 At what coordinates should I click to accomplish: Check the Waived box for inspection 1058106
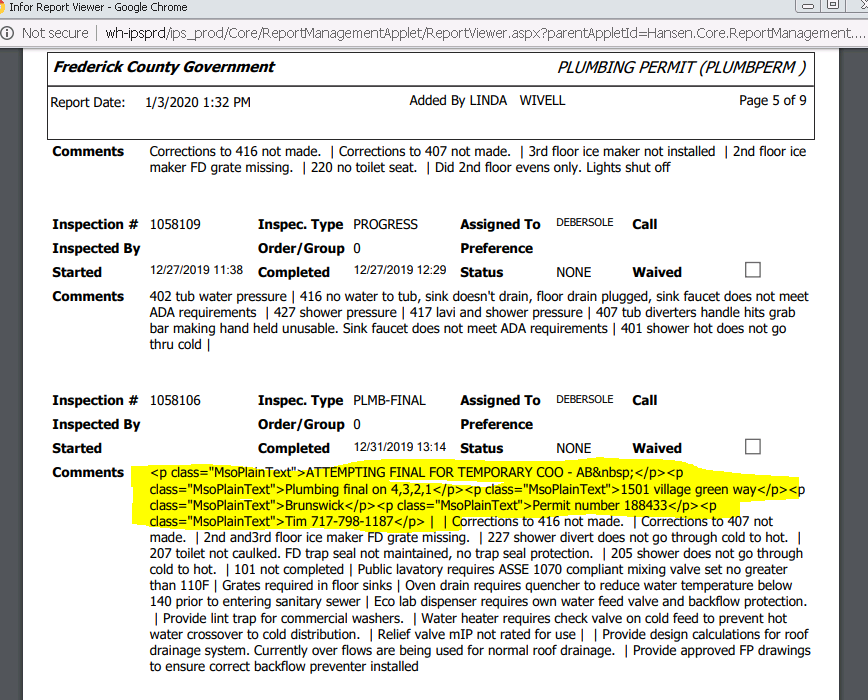(x=752, y=447)
